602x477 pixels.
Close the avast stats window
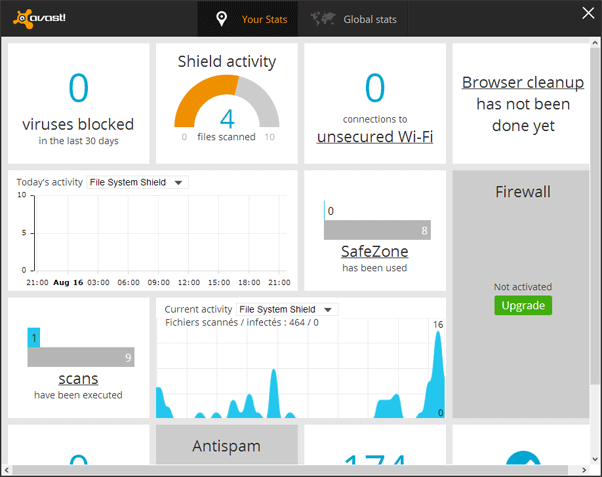point(588,13)
